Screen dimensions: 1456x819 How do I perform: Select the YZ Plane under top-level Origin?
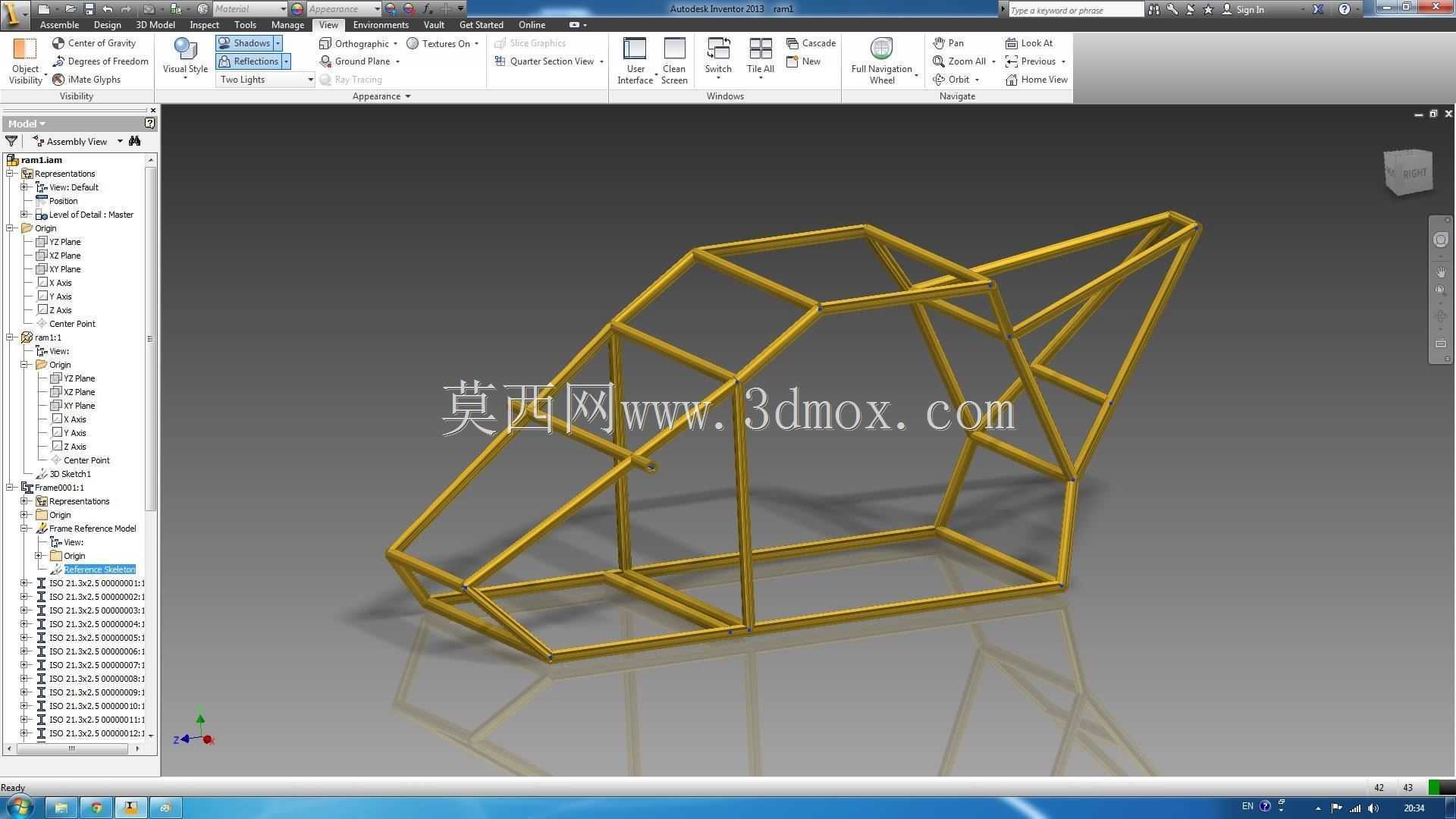64,242
